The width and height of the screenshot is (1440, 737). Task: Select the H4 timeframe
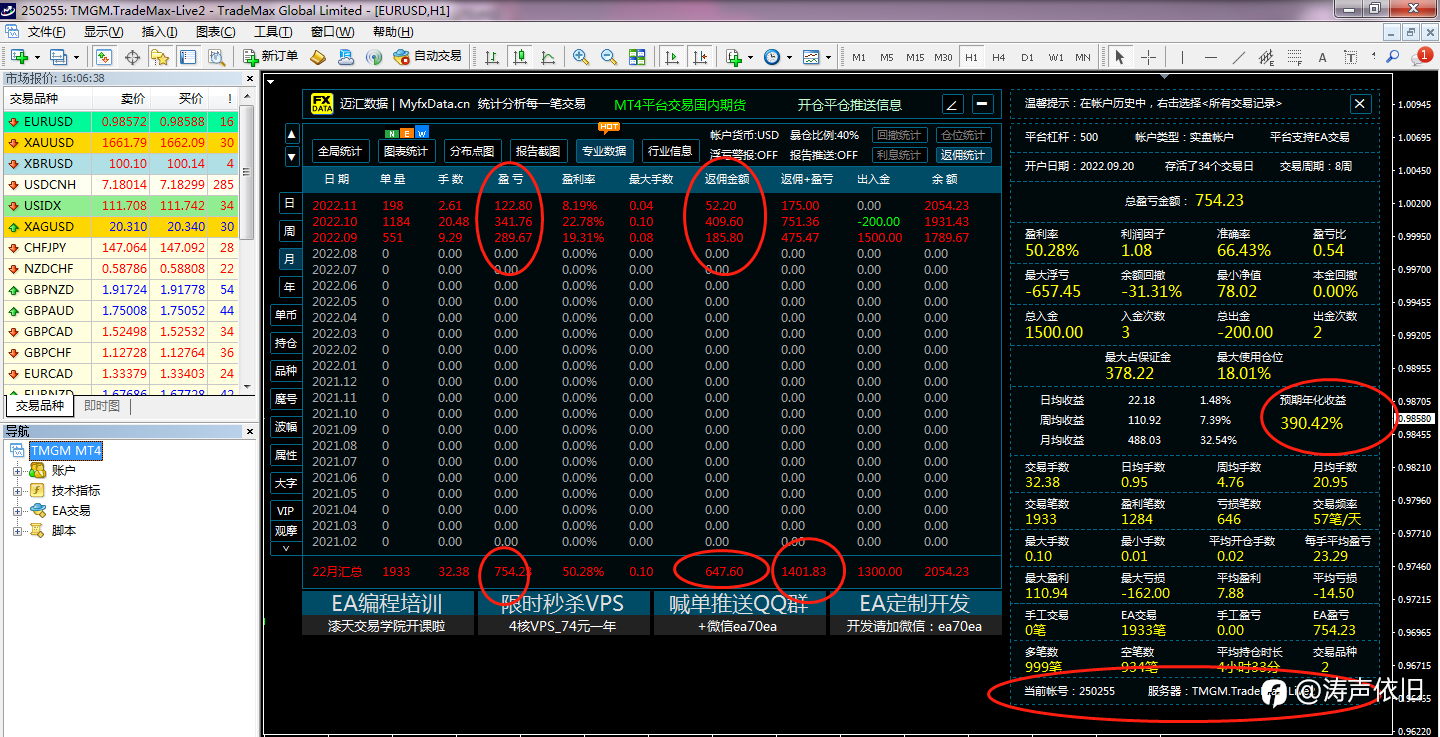click(x=998, y=57)
